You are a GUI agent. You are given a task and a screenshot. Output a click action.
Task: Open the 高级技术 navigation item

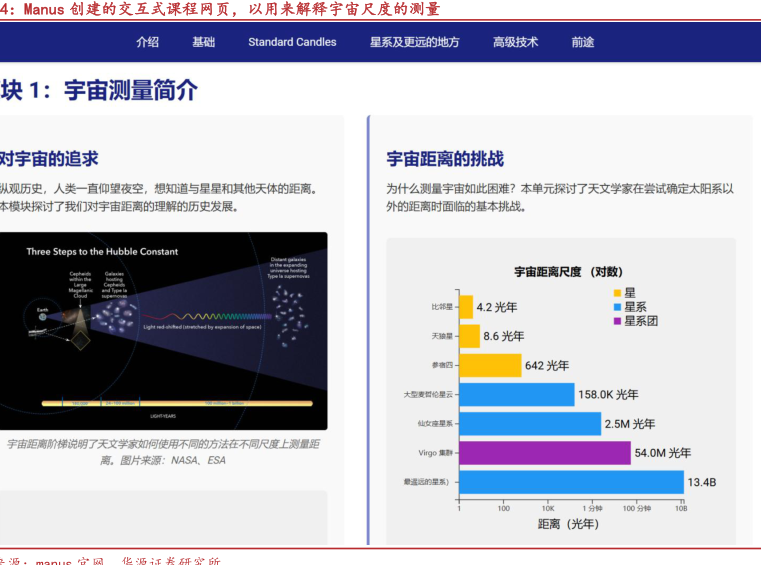tap(515, 42)
